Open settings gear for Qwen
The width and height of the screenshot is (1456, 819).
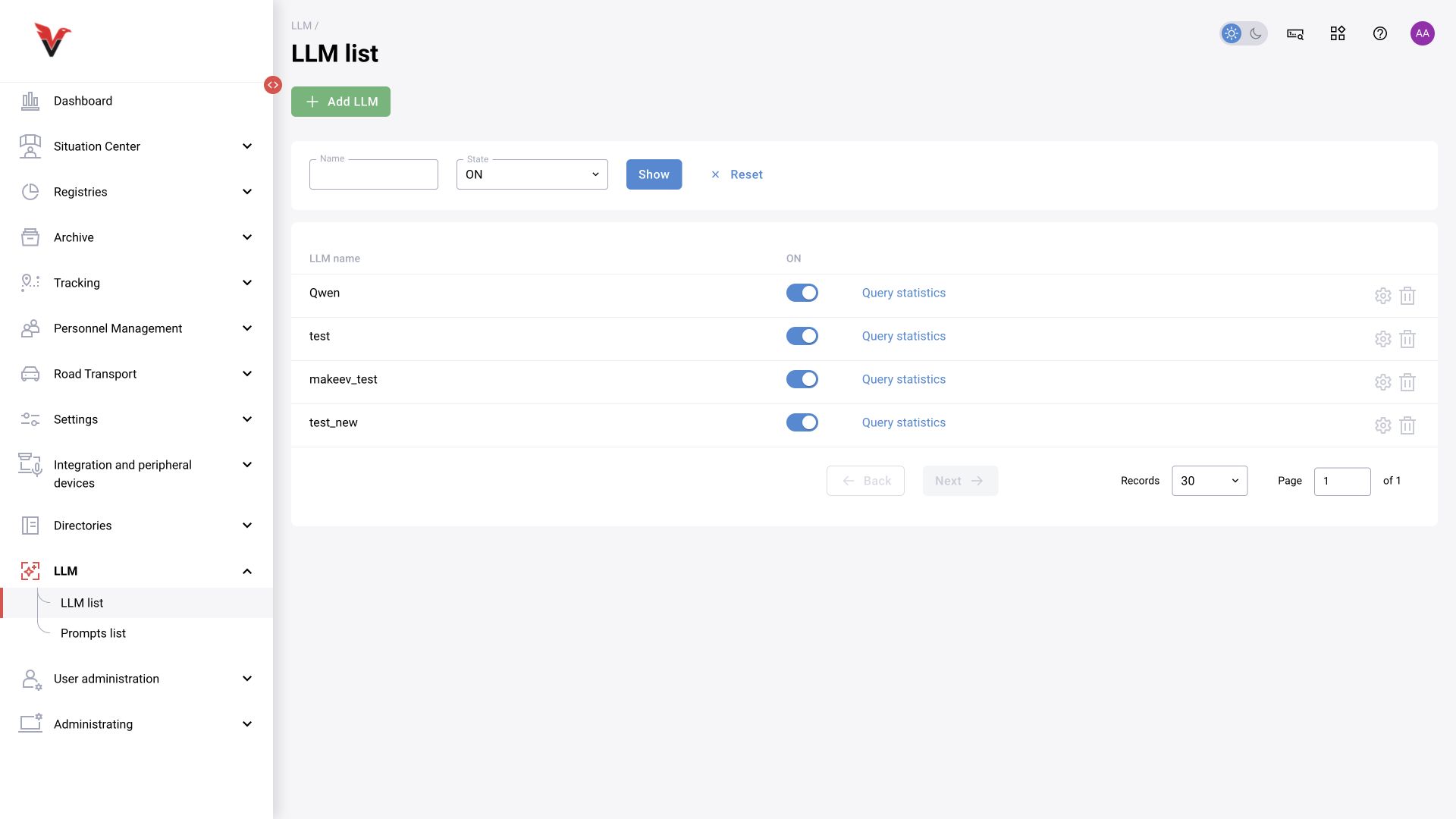tap(1383, 296)
